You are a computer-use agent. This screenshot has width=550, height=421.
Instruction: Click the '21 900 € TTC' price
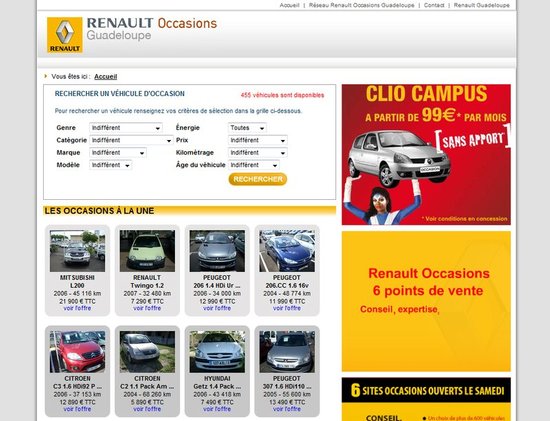tap(77, 301)
